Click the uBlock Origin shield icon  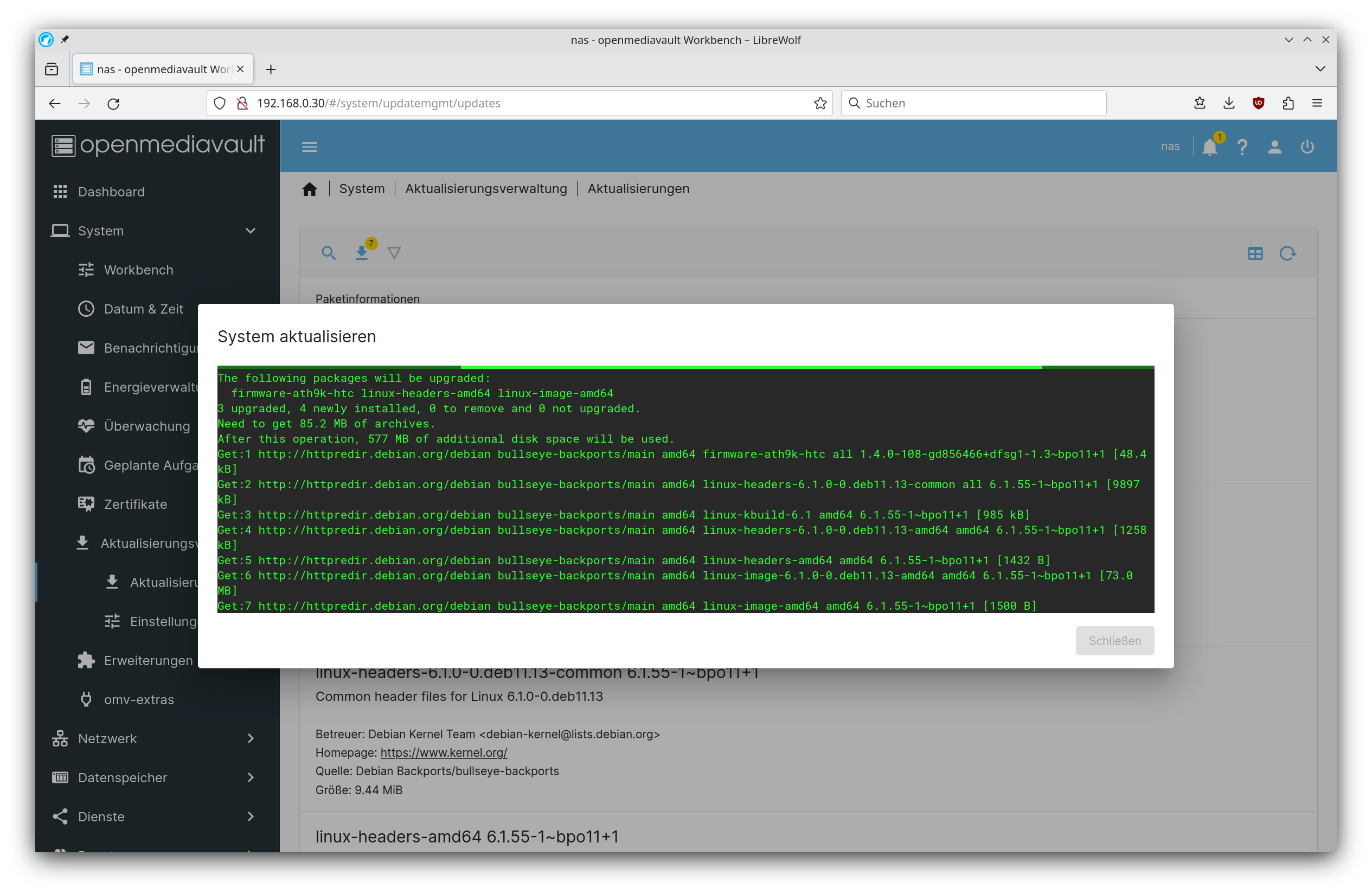coord(1259,103)
